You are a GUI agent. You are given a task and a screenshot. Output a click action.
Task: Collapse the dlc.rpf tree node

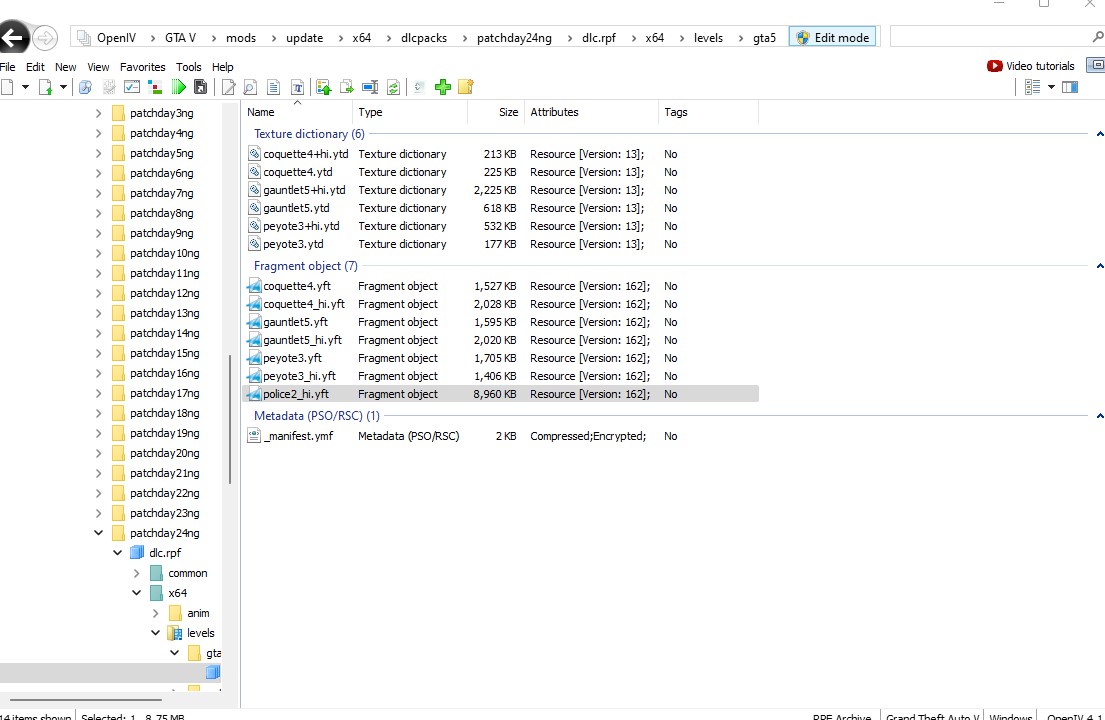[x=118, y=553]
